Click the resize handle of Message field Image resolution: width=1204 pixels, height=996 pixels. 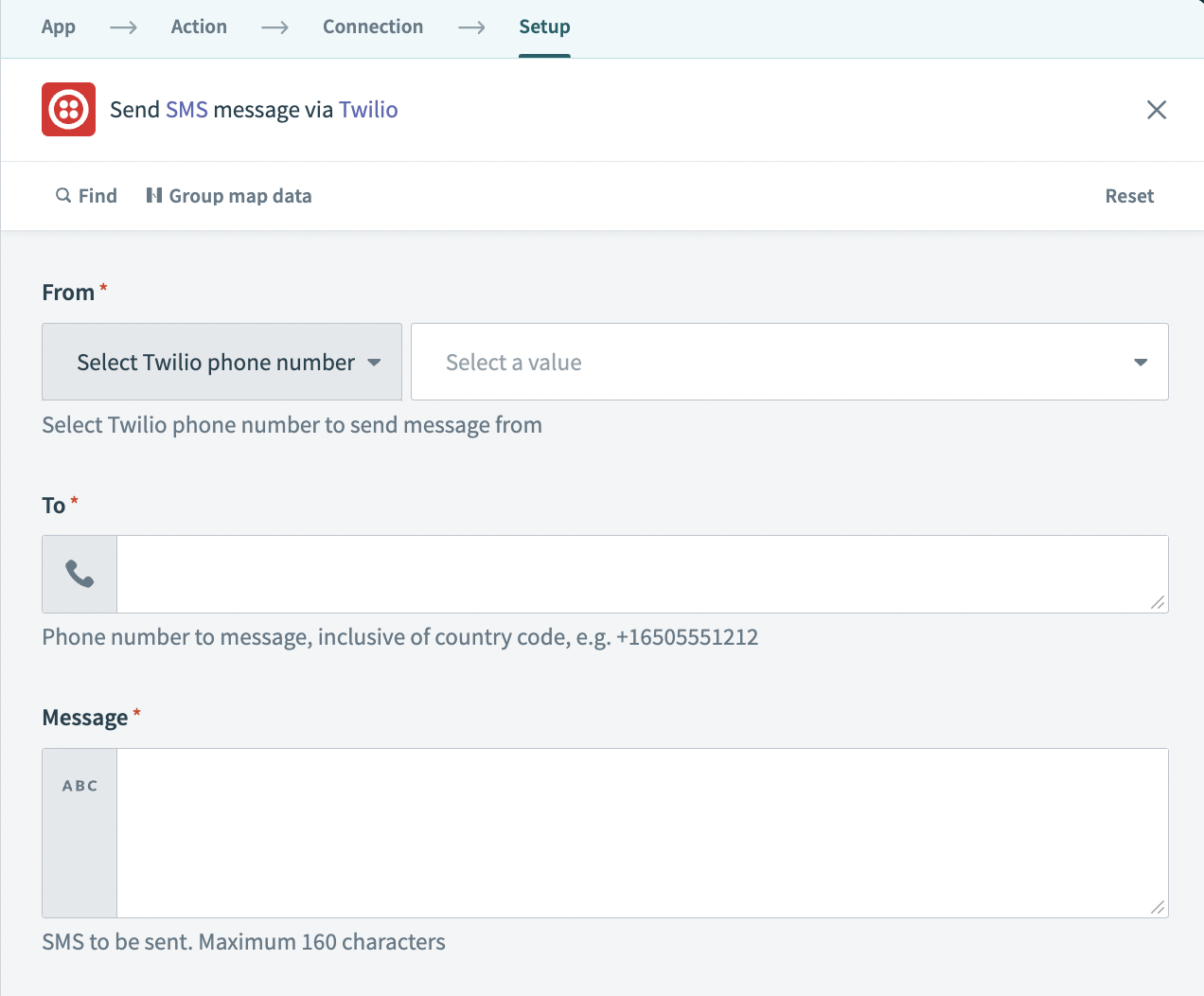tap(1157, 907)
